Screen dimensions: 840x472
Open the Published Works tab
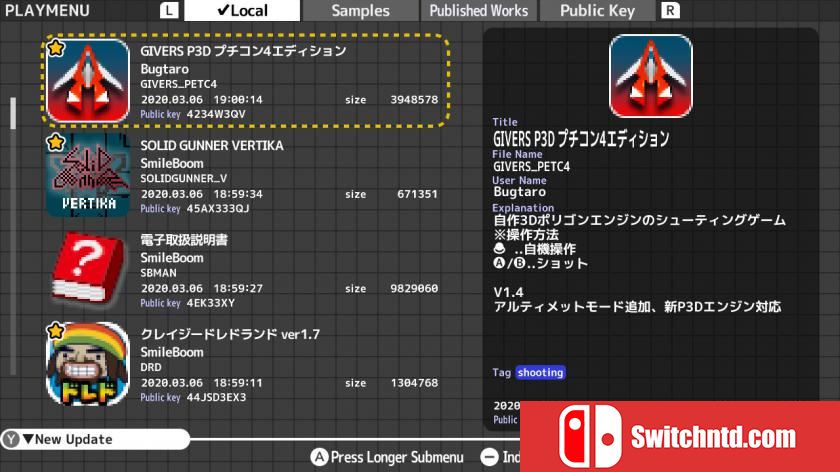click(478, 10)
